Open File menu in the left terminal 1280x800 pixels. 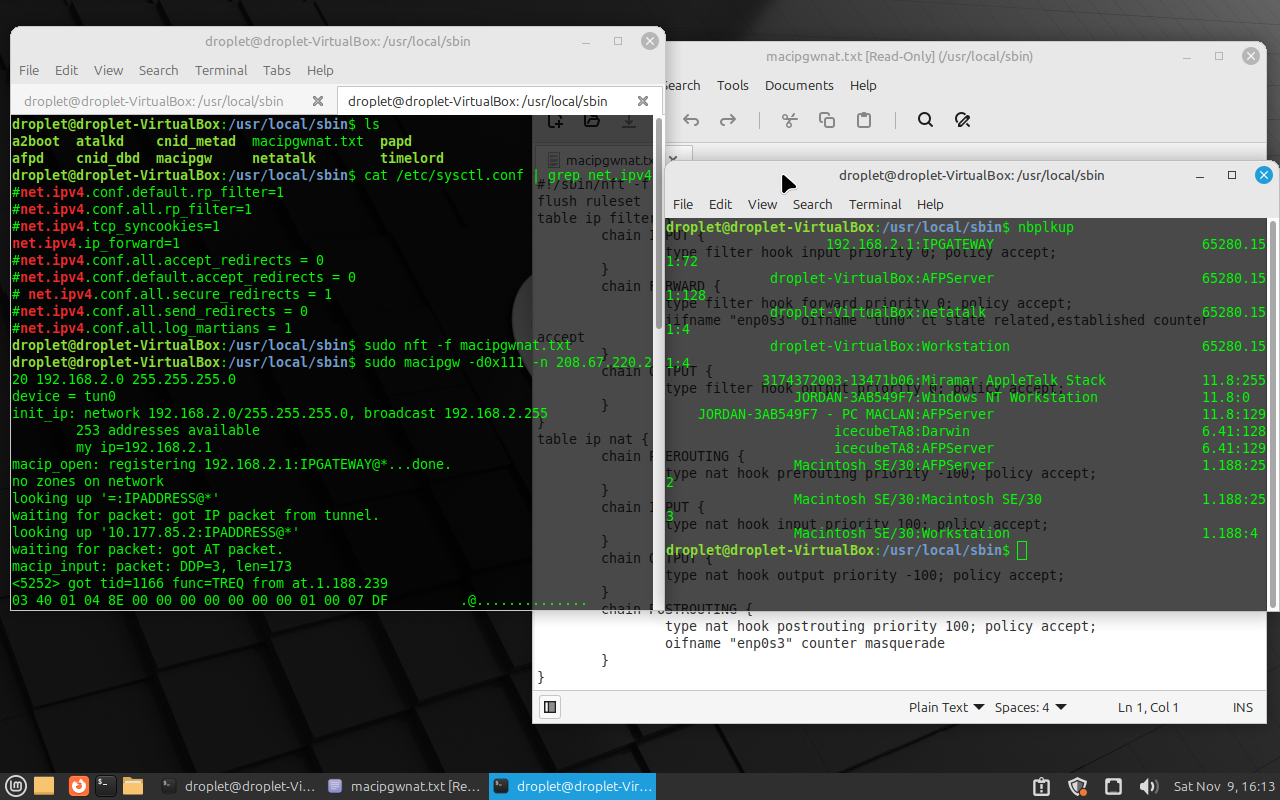pyautogui.click(x=29, y=70)
